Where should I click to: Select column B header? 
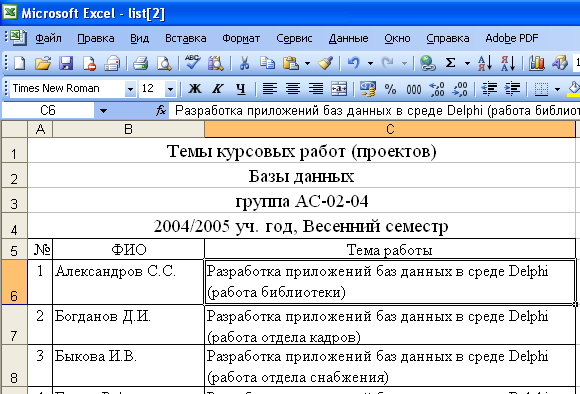tap(128, 129)
